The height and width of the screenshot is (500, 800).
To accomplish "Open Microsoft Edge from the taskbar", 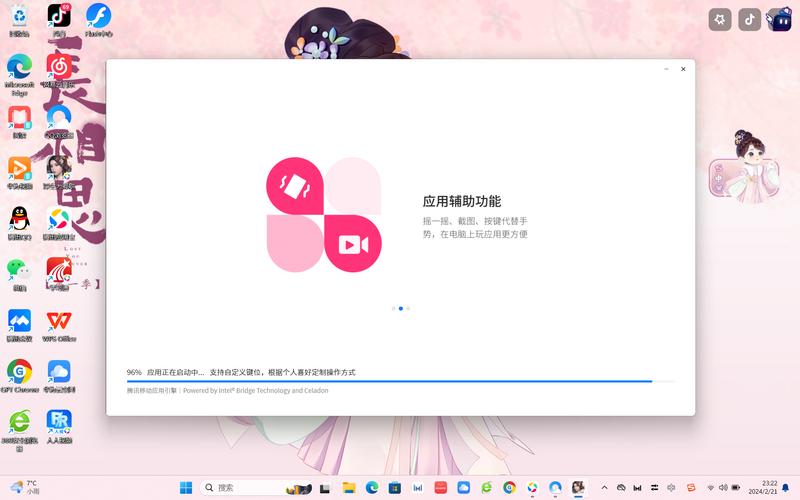I will click(372, 488).
